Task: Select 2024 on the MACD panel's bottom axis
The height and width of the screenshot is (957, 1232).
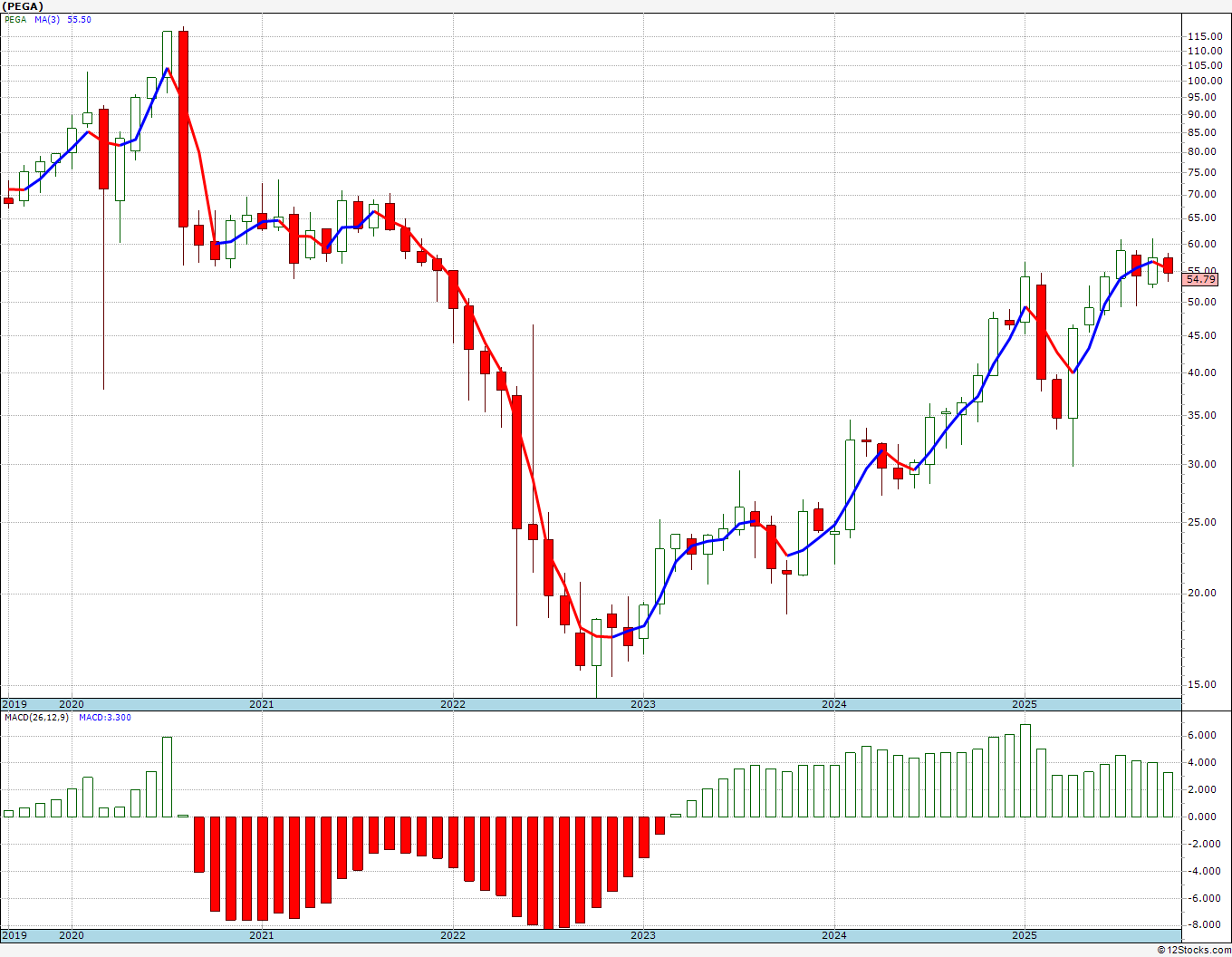Action: (834, 935)
